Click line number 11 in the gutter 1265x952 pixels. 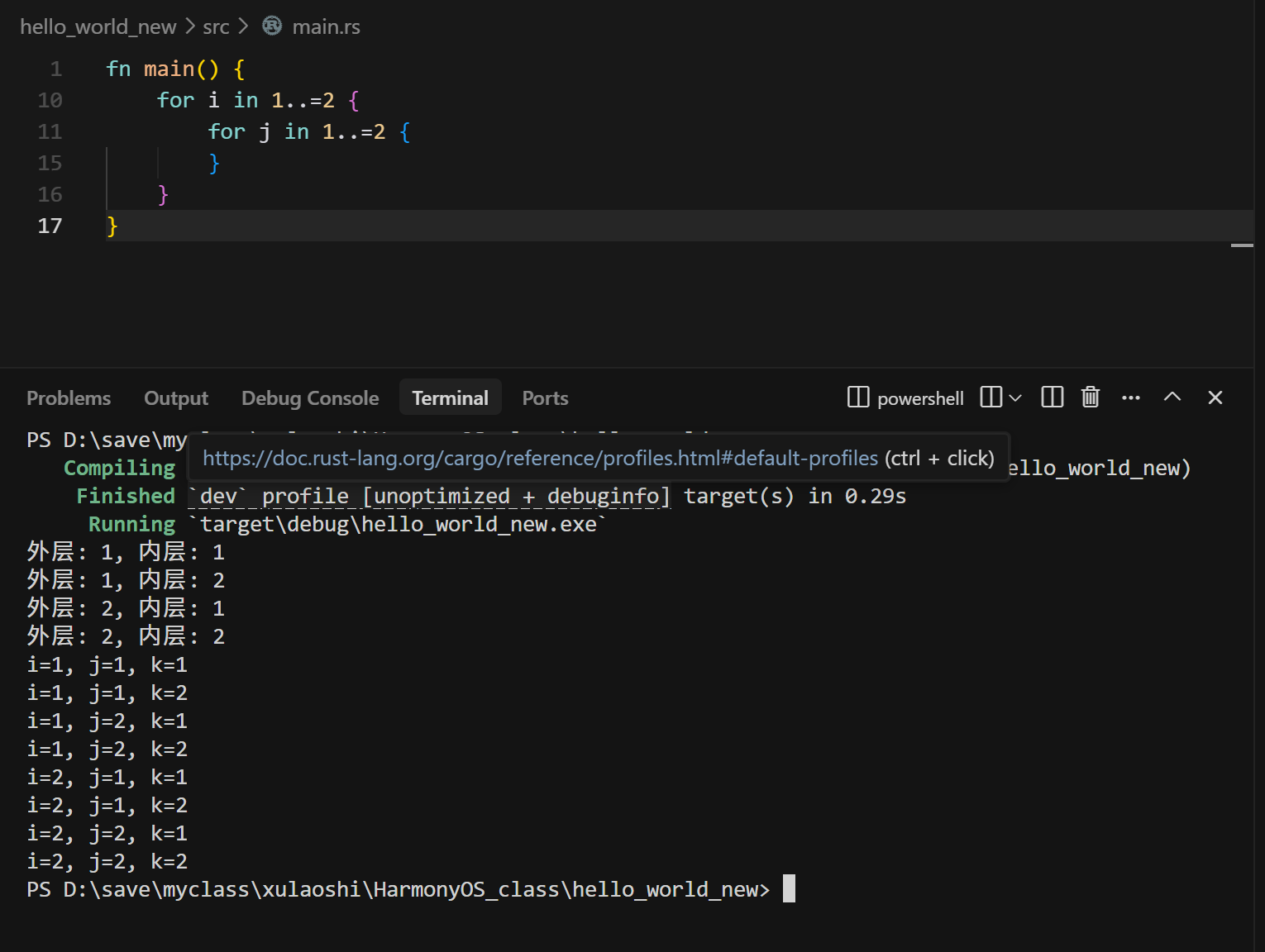pos(50,131)
